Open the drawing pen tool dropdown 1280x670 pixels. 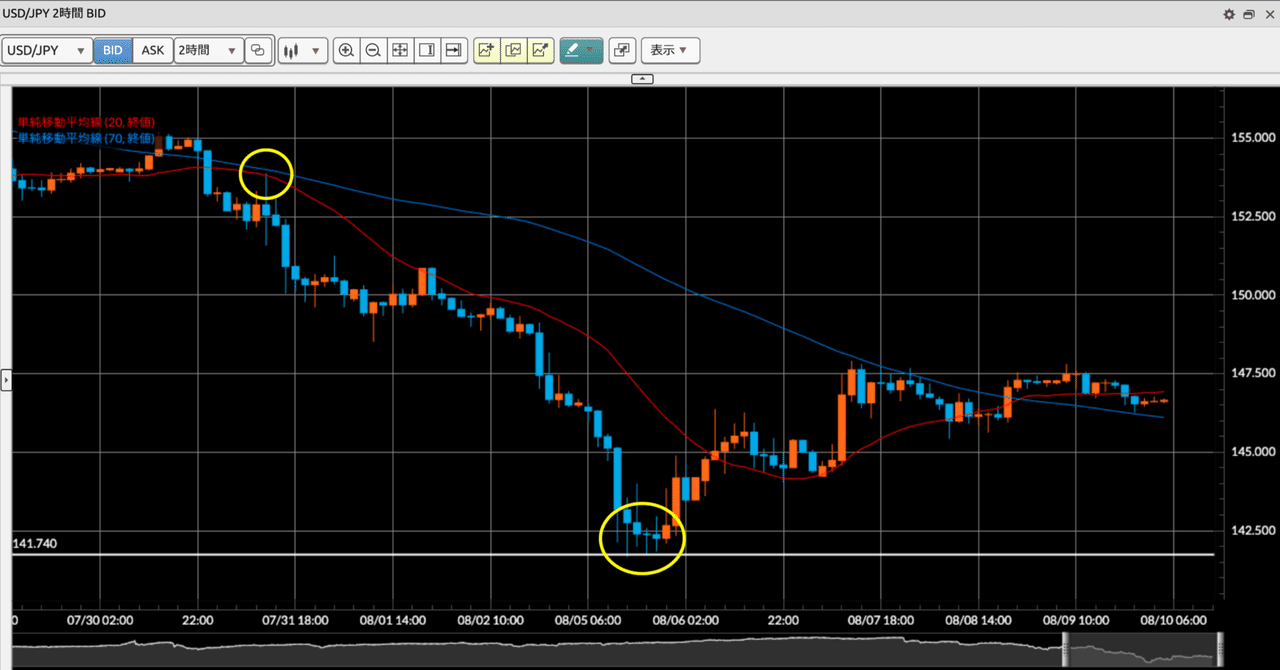pos(581,50)
